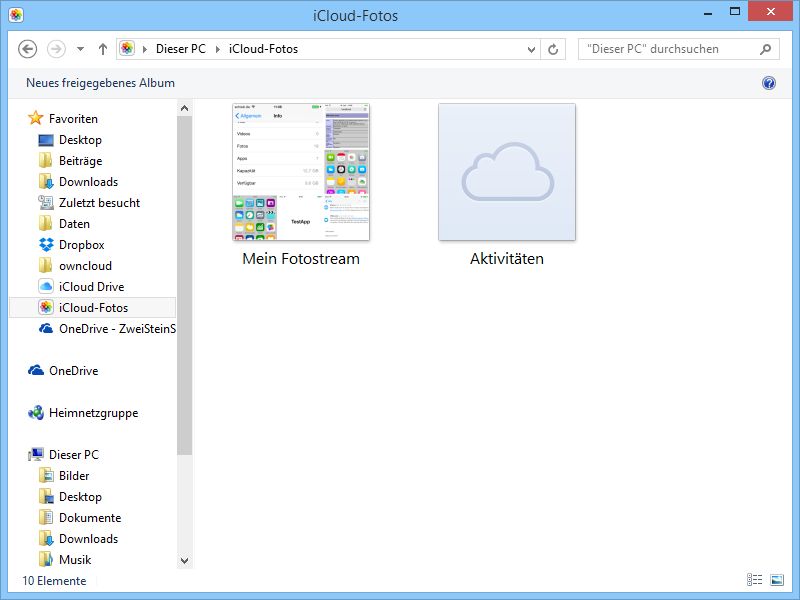Click the iCloud-Fotos sidebar flower icon
Viewport: 800px width, 600px height.
[46, 307]
